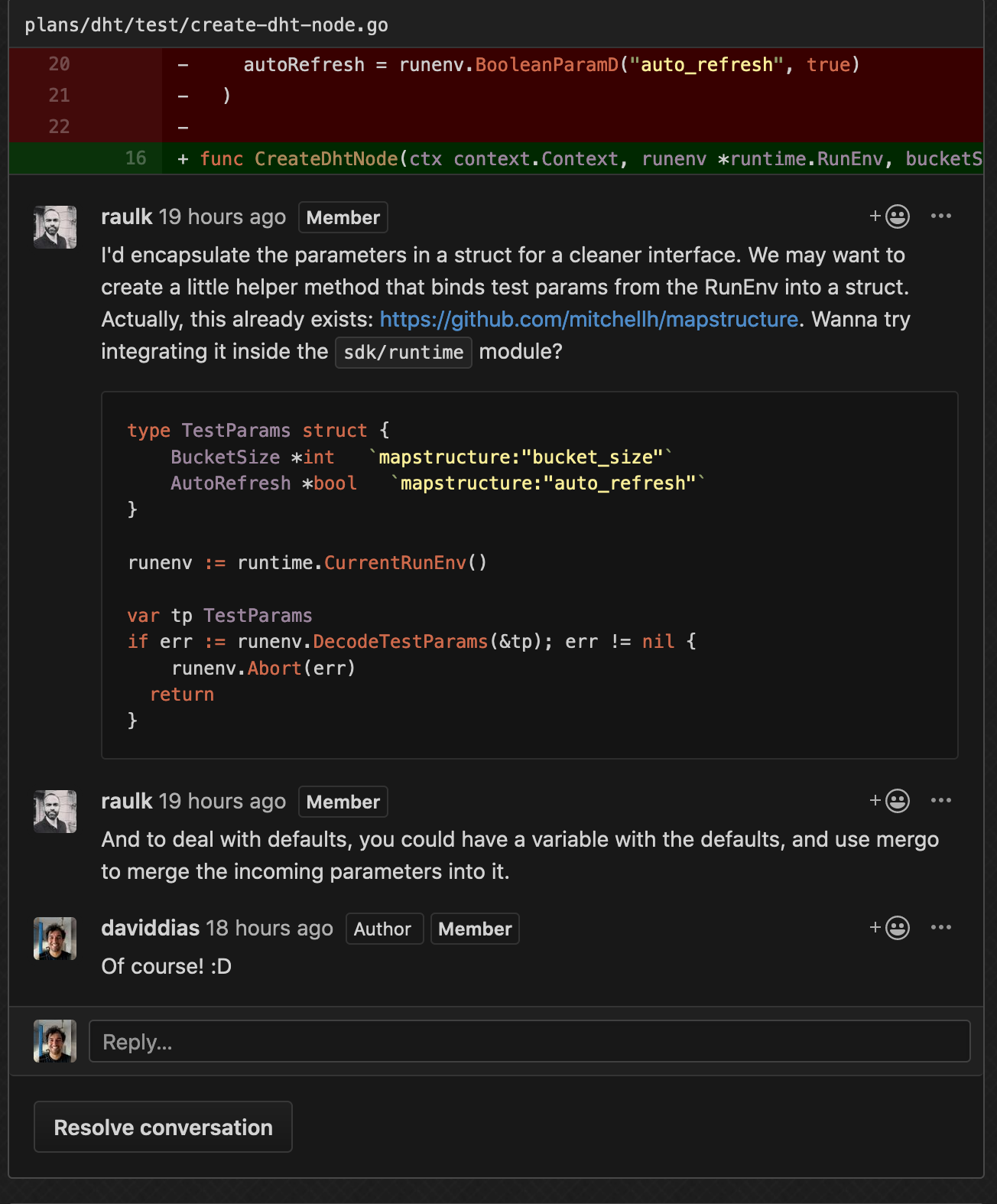Click '19 hours ago' on the mergo comment

coord(222,802)
